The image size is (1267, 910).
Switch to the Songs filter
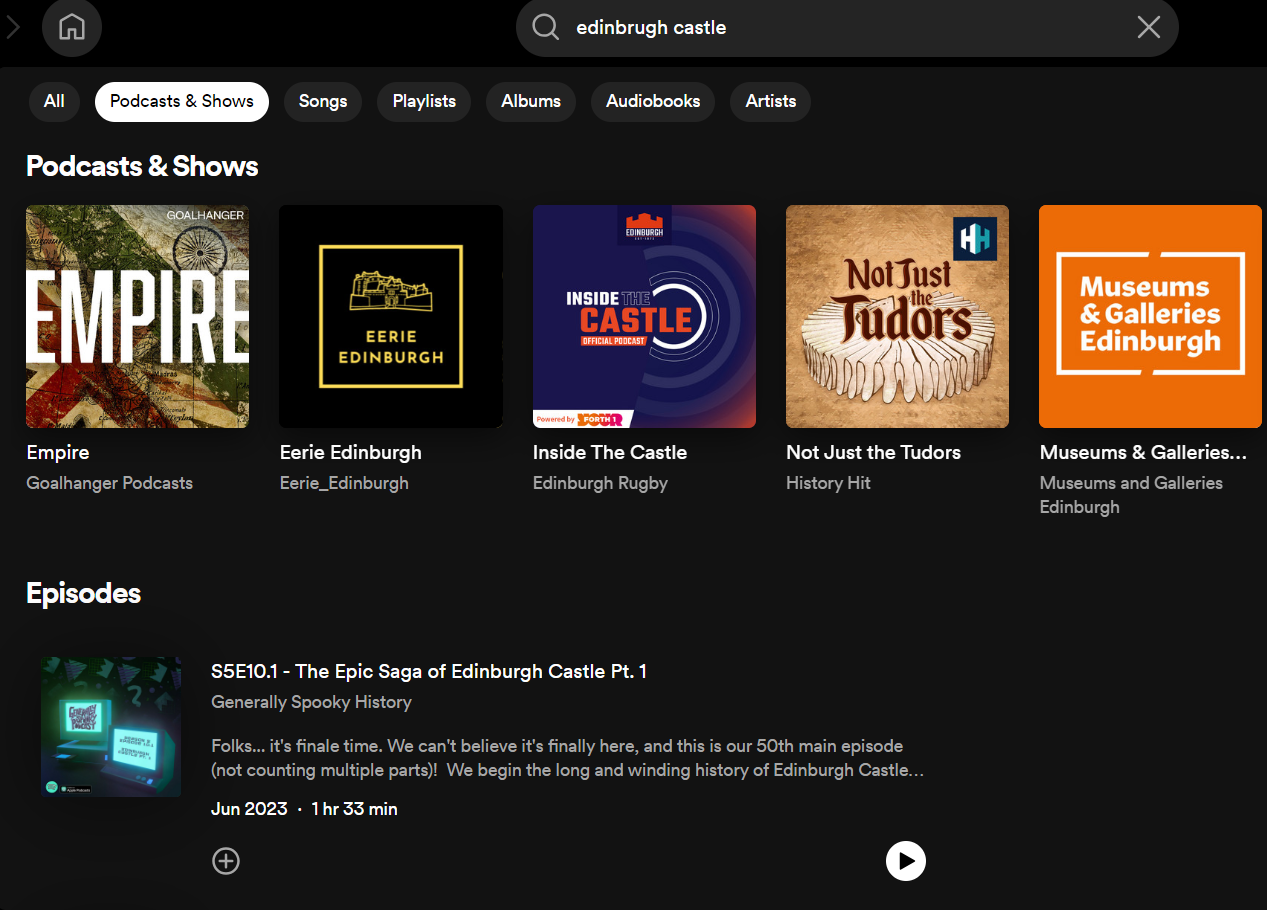coord(323,101)
